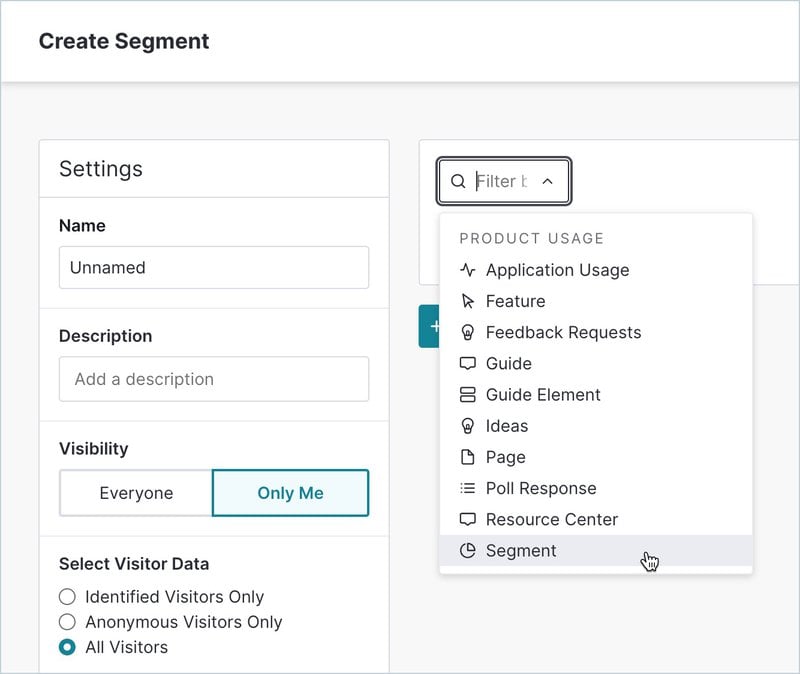This screenshot has height=674, width=800.
Task: Set visibility to Everyone
Action: [x=136, y=493]
